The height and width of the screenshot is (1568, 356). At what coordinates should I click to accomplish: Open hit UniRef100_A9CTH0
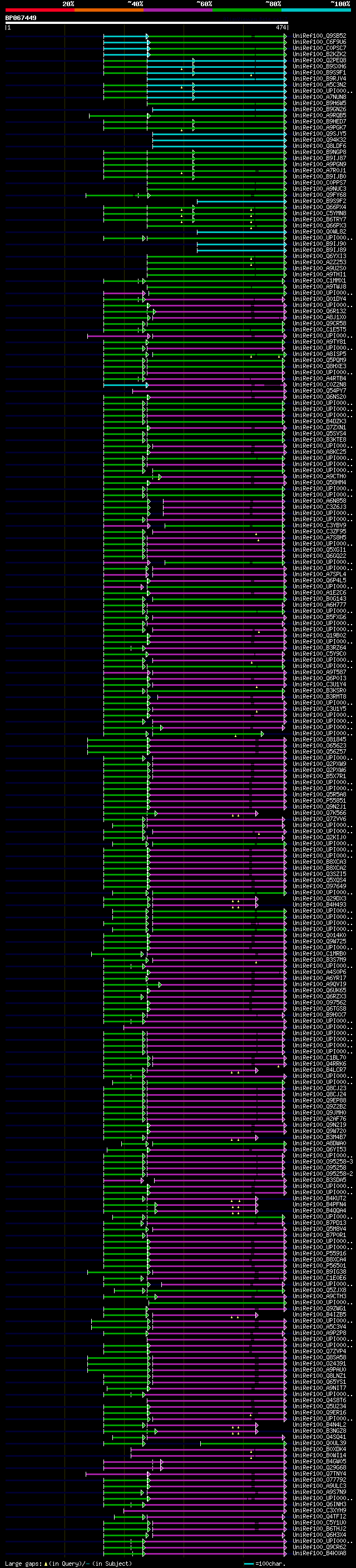(319, 477)
